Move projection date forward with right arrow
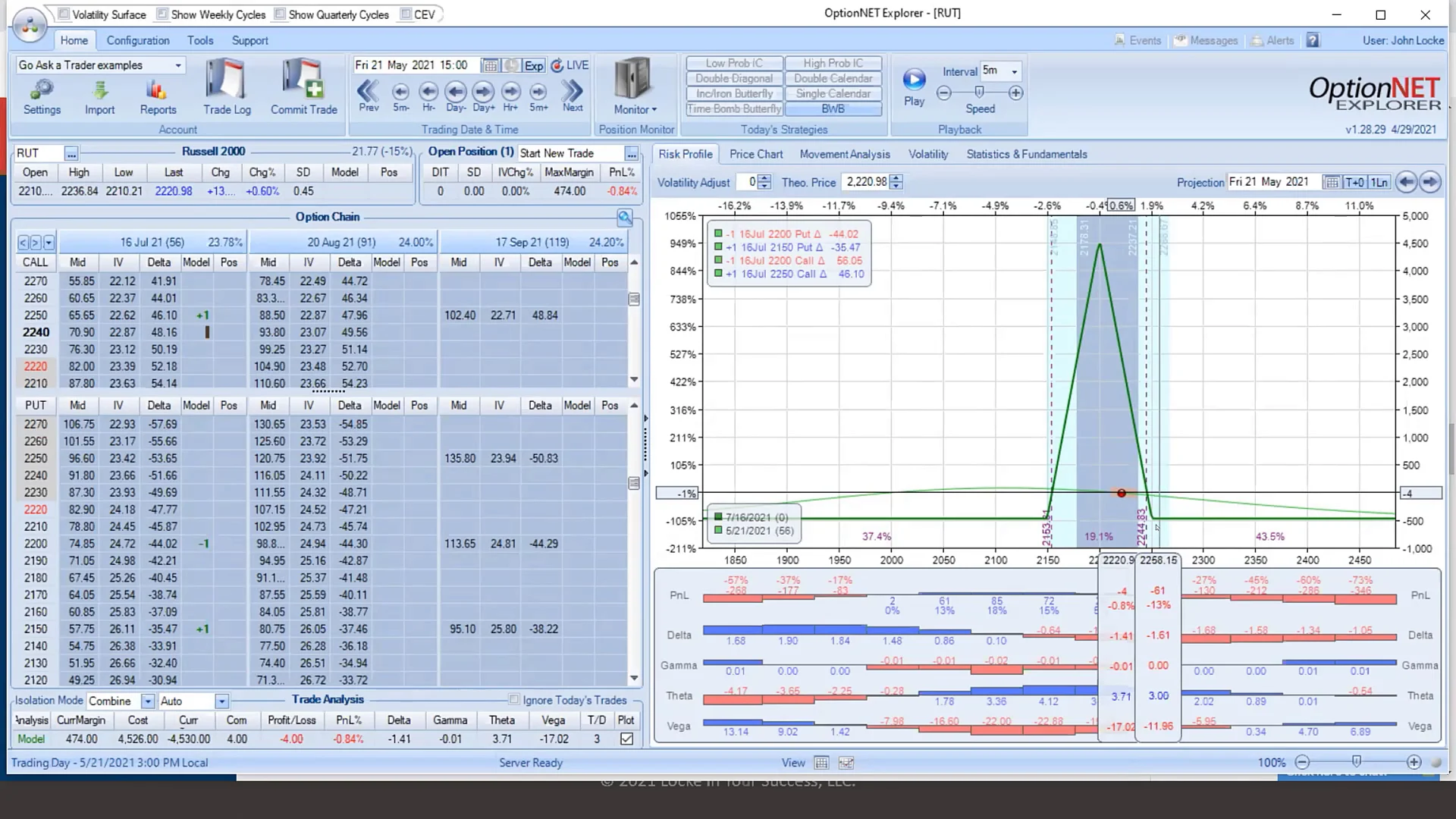The width and height of the screenshot is (1456, 819). click(x=1430, y=182)
